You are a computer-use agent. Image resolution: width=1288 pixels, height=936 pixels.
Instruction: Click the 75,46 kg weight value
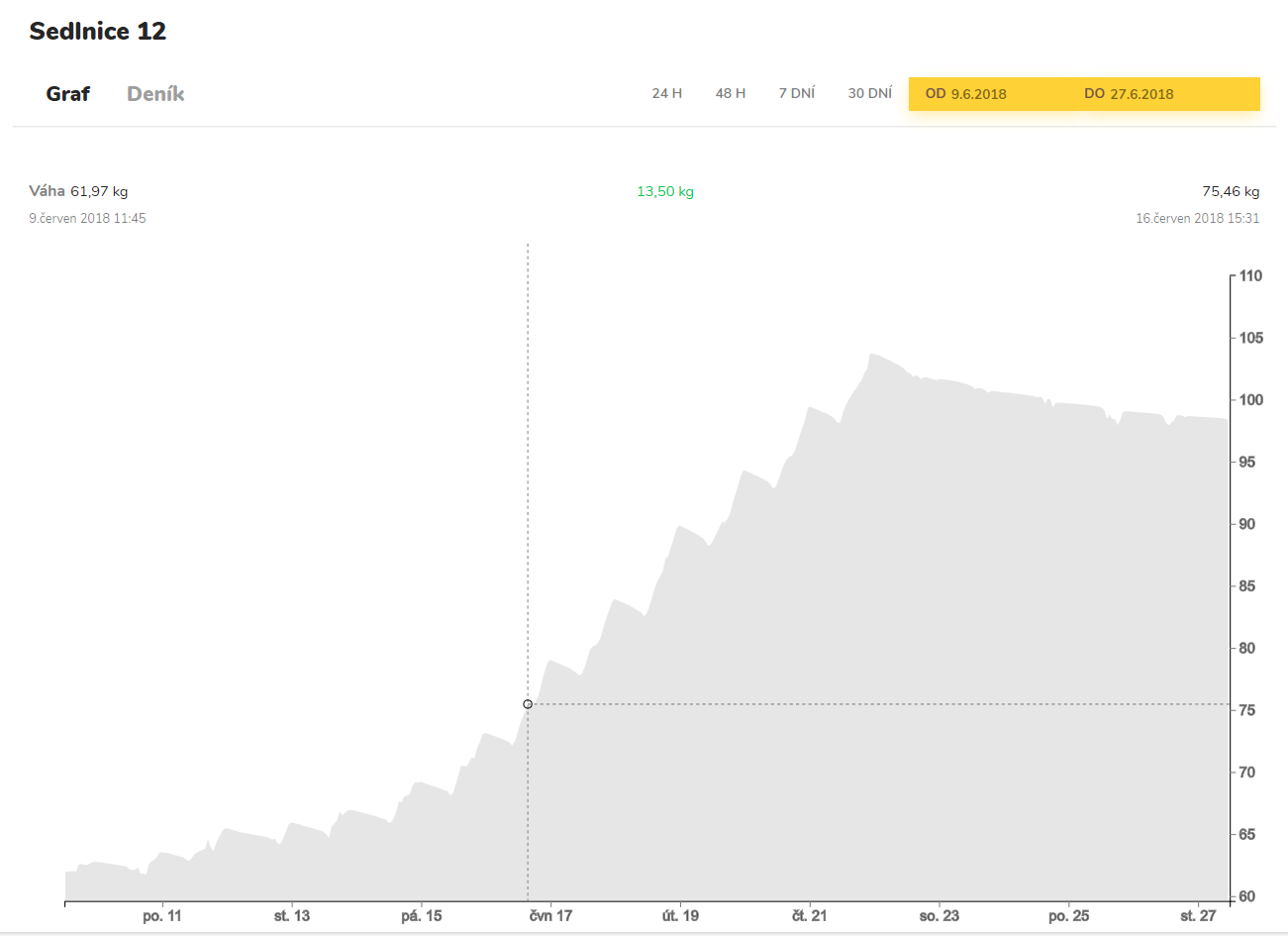(x=1231, y=191)
